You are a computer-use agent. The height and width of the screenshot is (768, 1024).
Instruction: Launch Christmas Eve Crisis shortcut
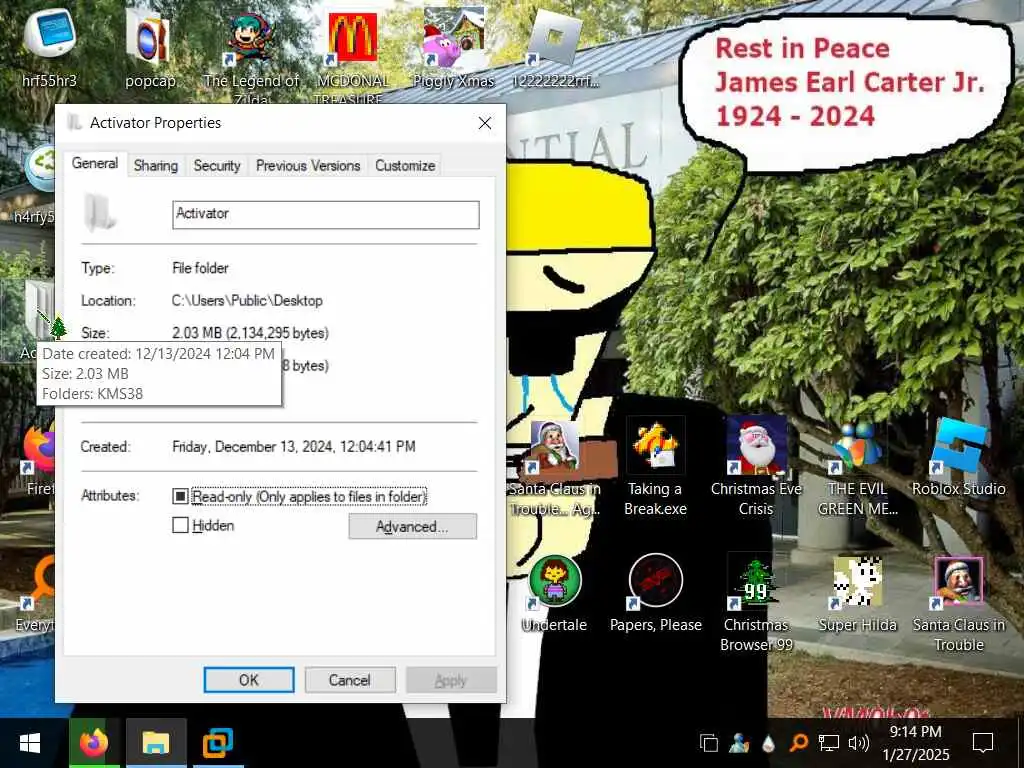[756, 468]
